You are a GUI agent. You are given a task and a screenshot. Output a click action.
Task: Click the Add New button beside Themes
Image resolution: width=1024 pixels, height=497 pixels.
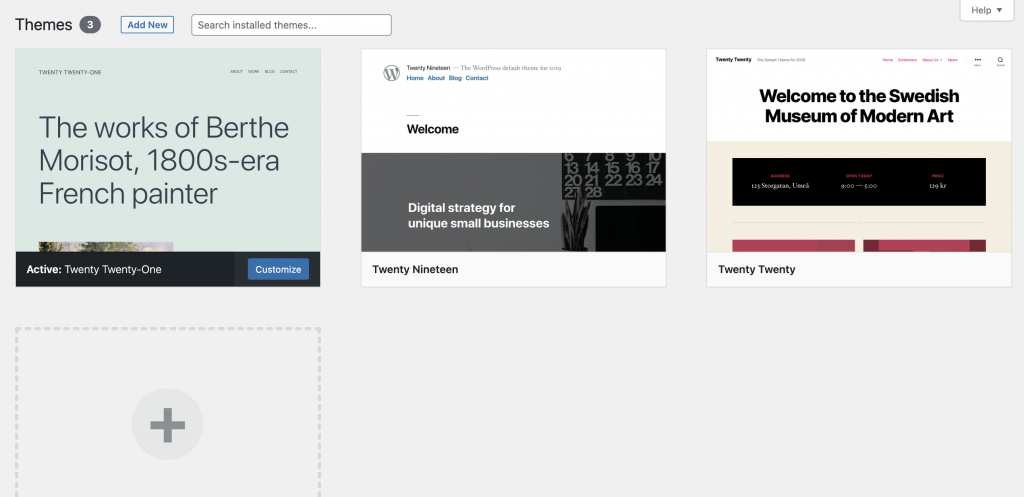pos(147,25)
